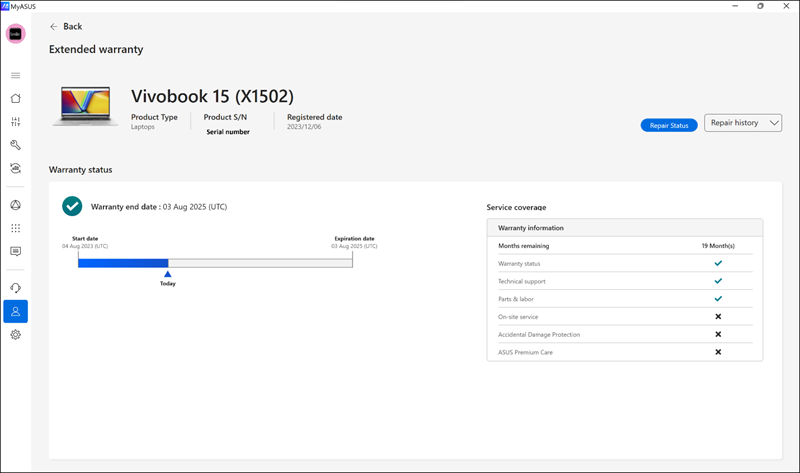This screenshot has height=473, width=800.
Task: Click the ASUS Premium Care label
Action: (525, 353)
